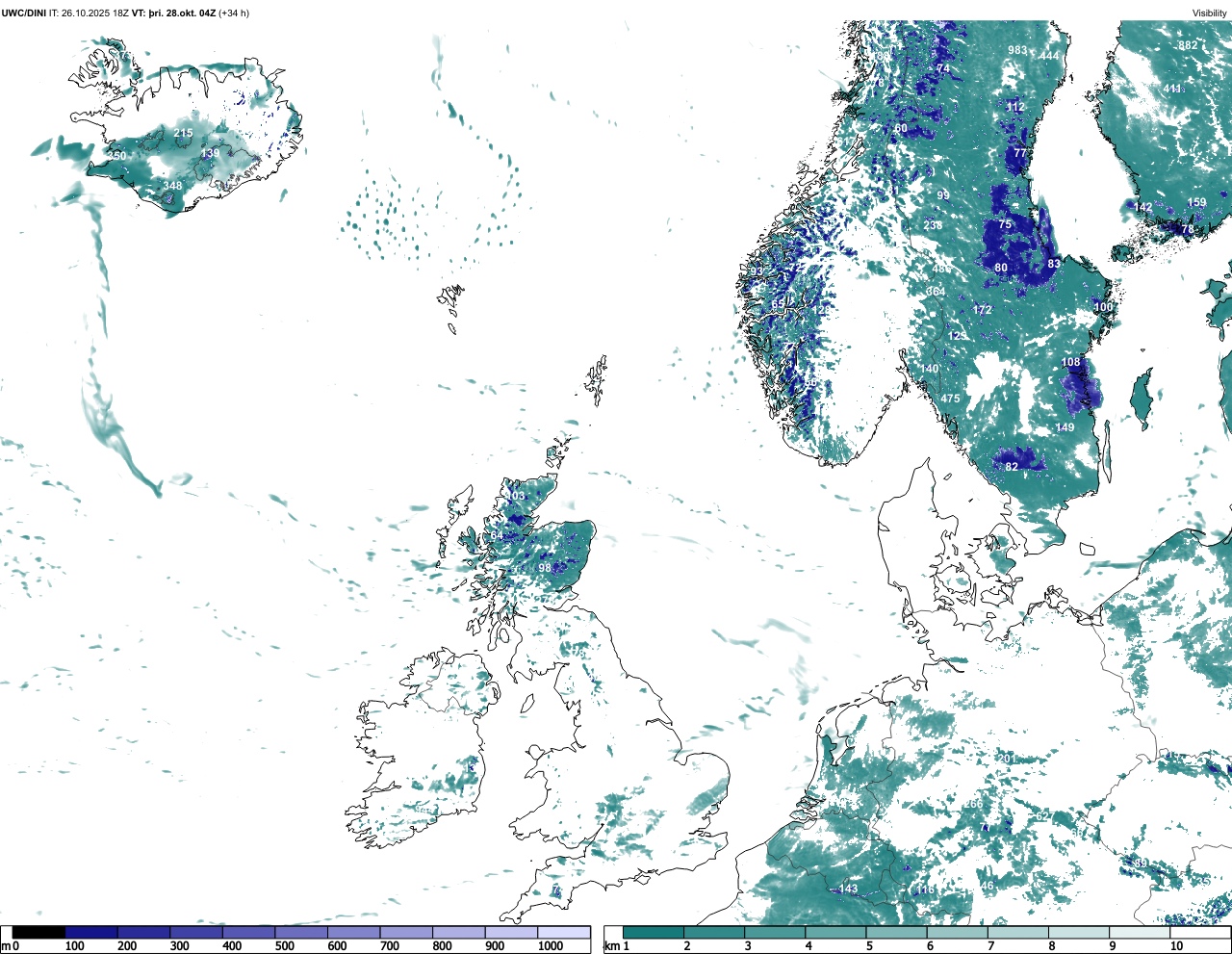Select the lightest 9–10 km legend segment
1232x954 pixels.
1139,933
